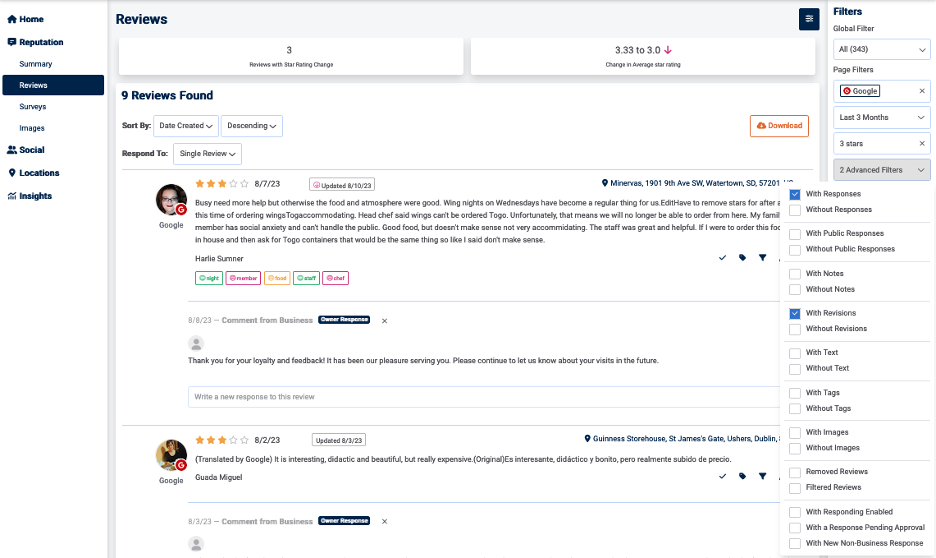This screenshot has width=936, height=558.
Task: Enable Without Public Responses checkbox
Action: [795, 249]
